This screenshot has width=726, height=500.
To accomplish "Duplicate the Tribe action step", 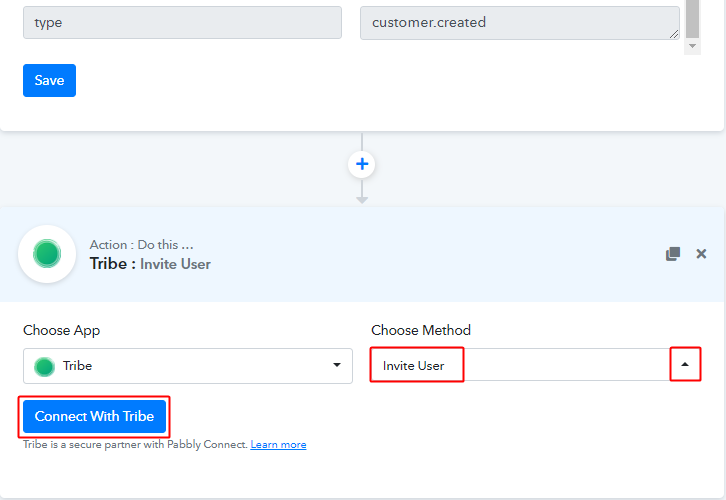I will click(673, 254).
